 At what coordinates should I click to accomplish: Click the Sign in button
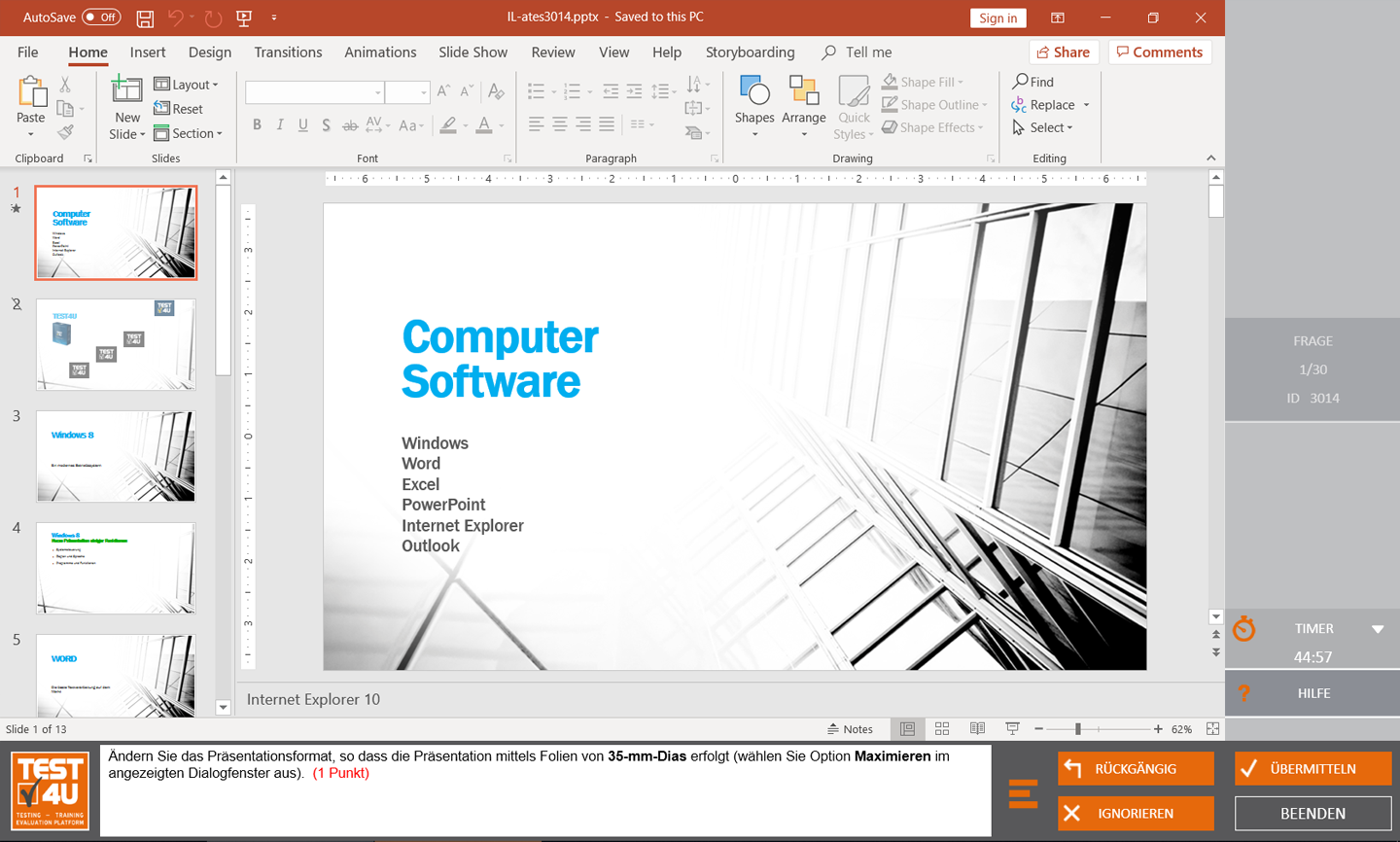997,18
